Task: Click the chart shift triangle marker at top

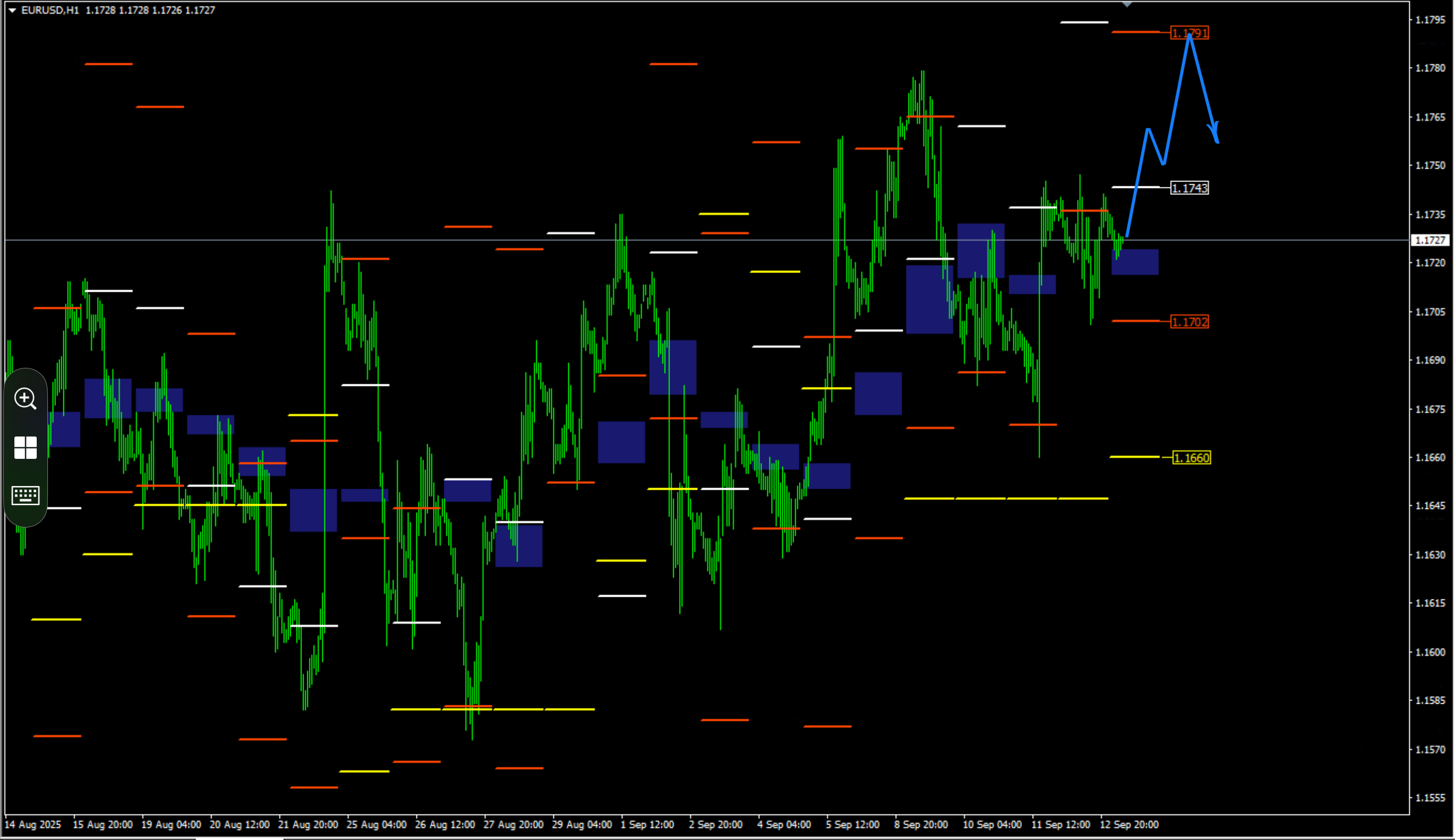Action: tap(1126, 5)
